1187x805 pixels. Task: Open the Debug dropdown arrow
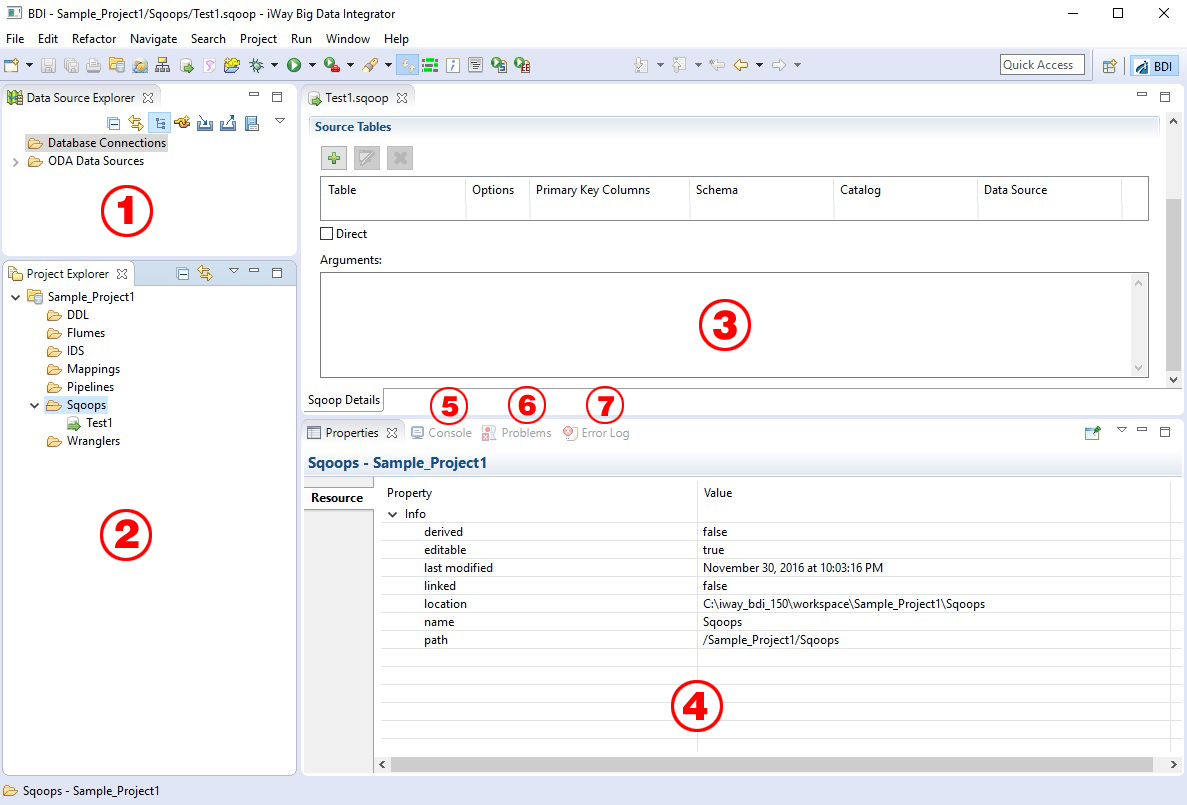tap(274, 65)
